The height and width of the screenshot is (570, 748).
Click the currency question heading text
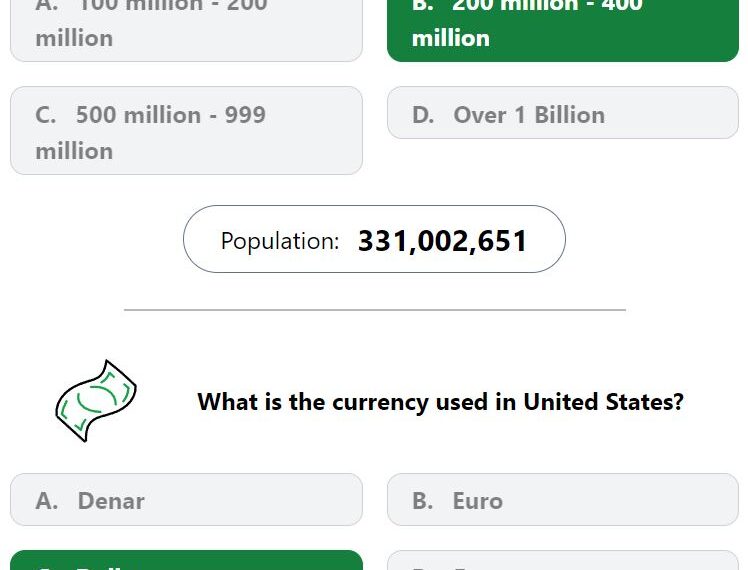pos(440,402)
